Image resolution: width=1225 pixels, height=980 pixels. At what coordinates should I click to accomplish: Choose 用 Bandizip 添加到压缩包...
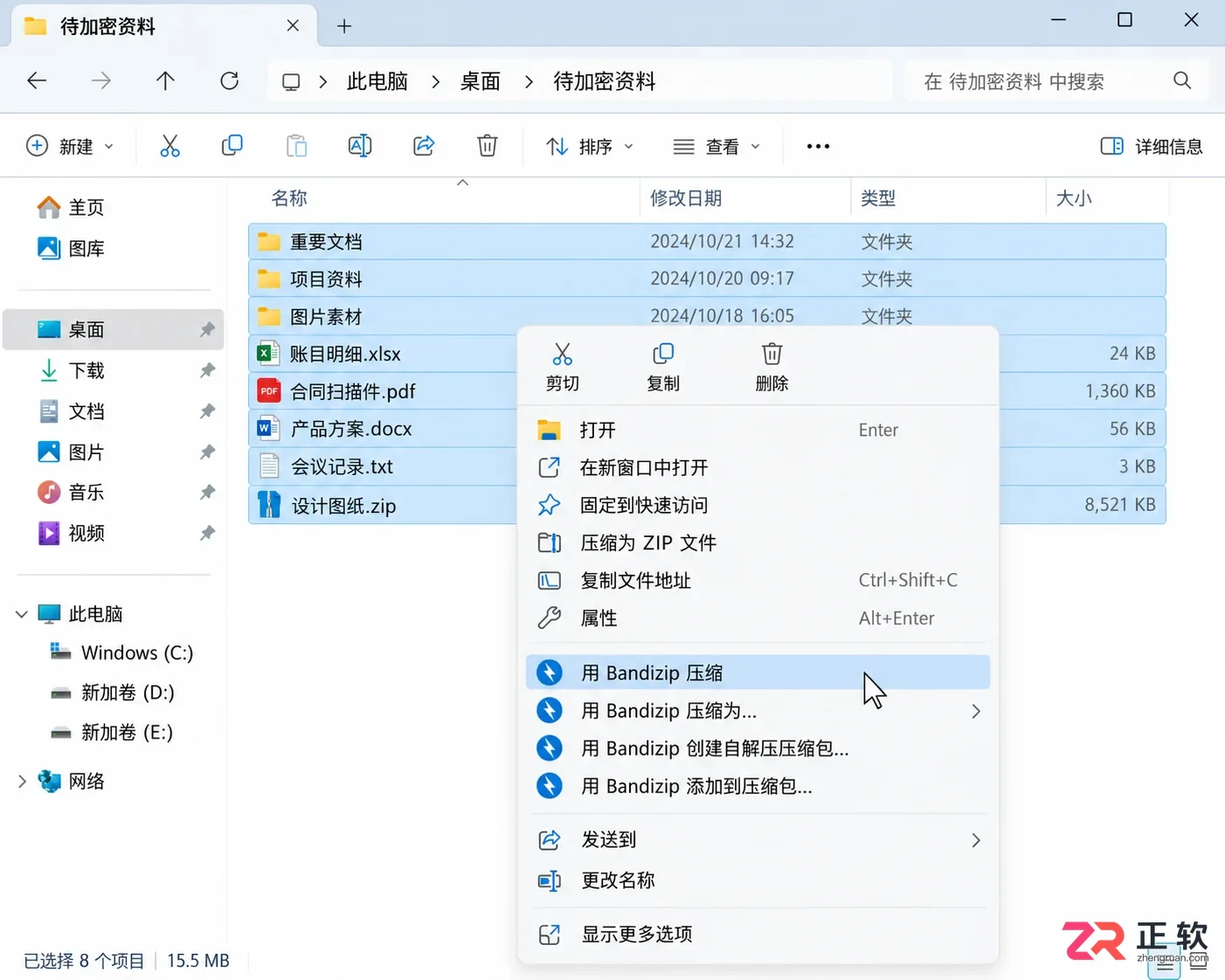[x=758, y=786]
